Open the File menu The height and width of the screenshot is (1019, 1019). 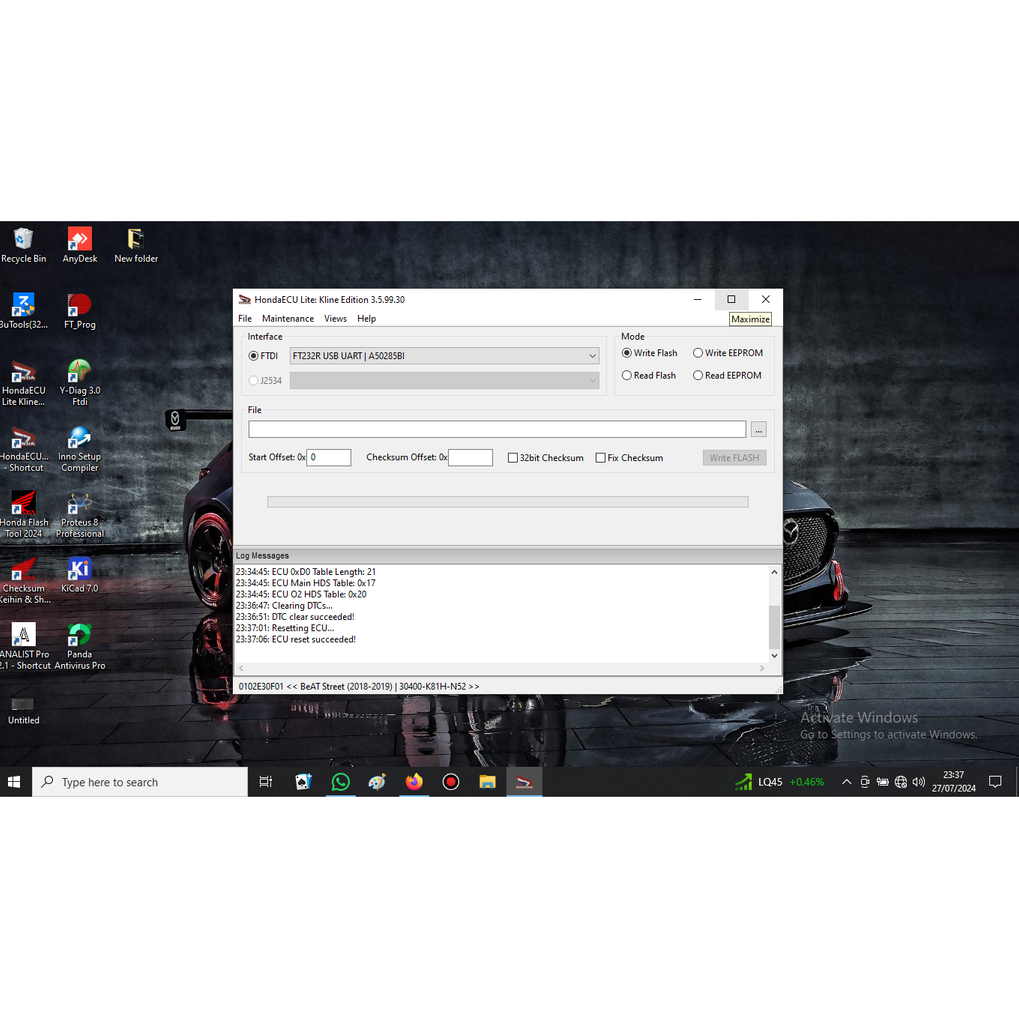(x=245, y=318)
